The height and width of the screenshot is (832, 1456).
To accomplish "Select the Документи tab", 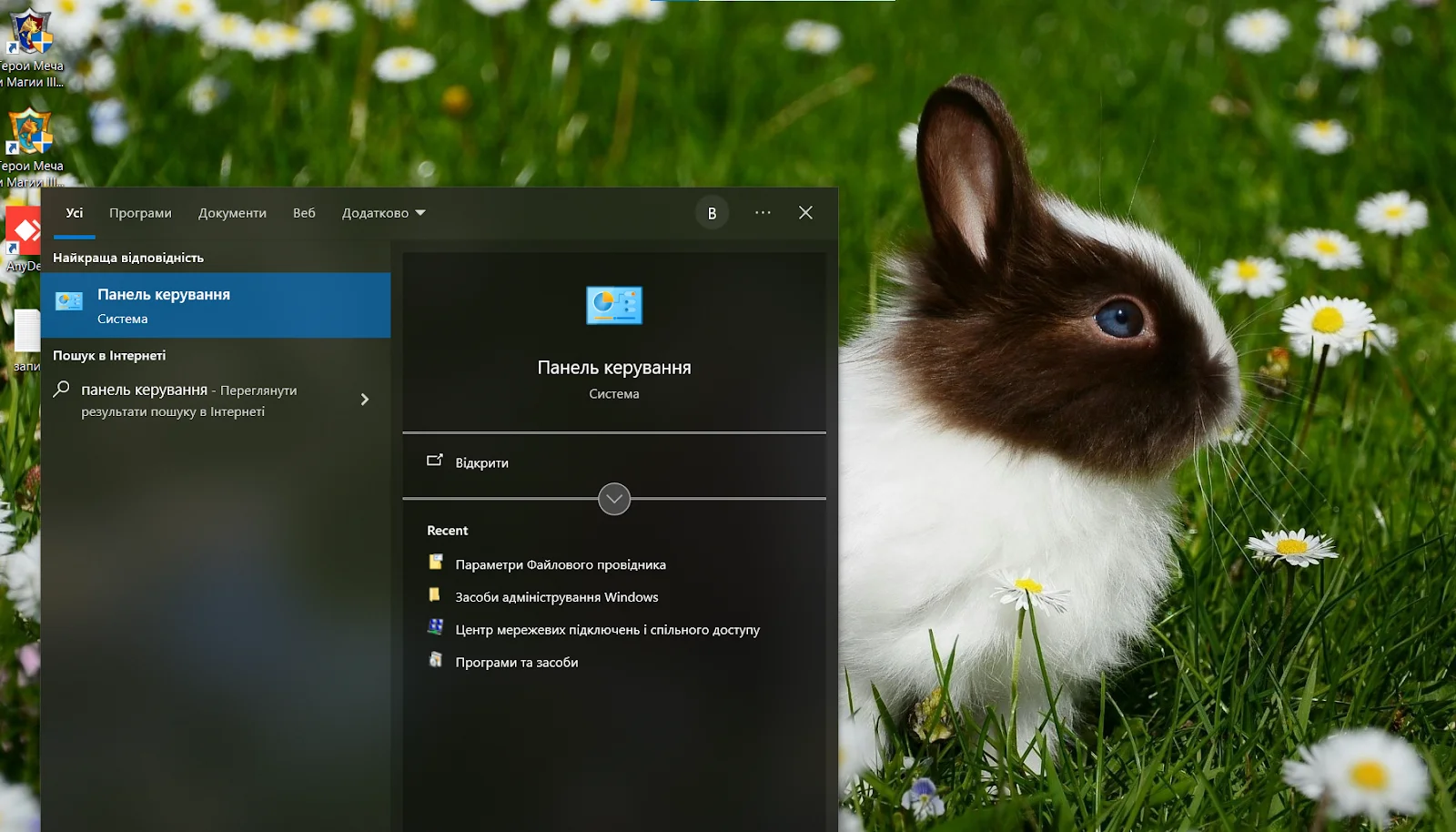I will point(232,213).
